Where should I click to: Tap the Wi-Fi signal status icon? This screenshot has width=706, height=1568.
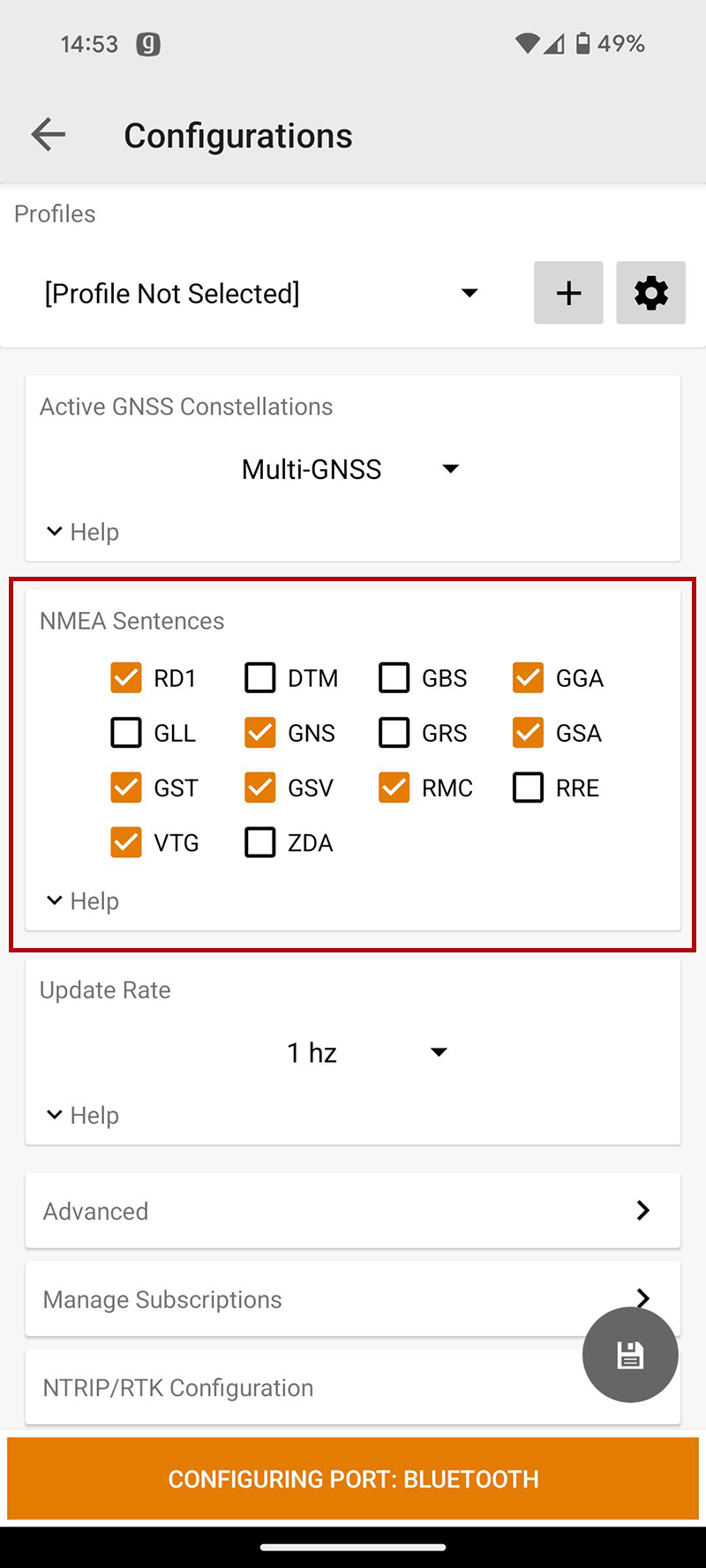[528, 43]
